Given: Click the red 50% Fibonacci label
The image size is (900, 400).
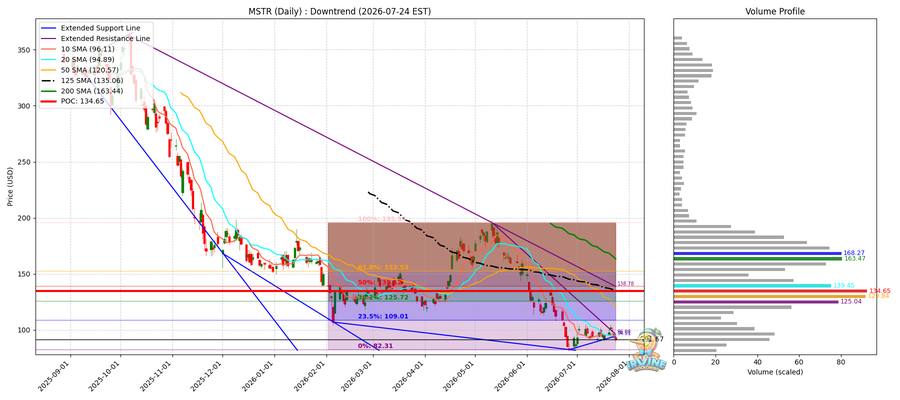Looking at the screenshot, I should (x=382, y=282).
